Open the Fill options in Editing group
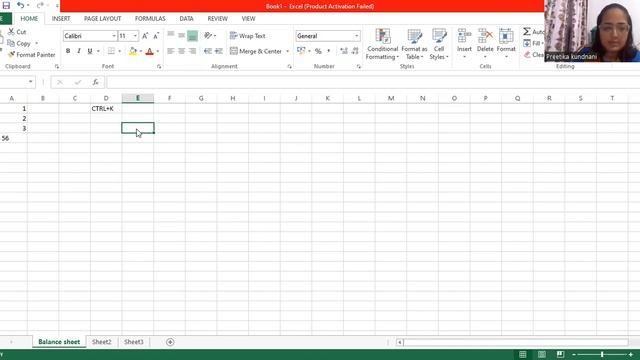640x360 pixels. click(533, 43)
